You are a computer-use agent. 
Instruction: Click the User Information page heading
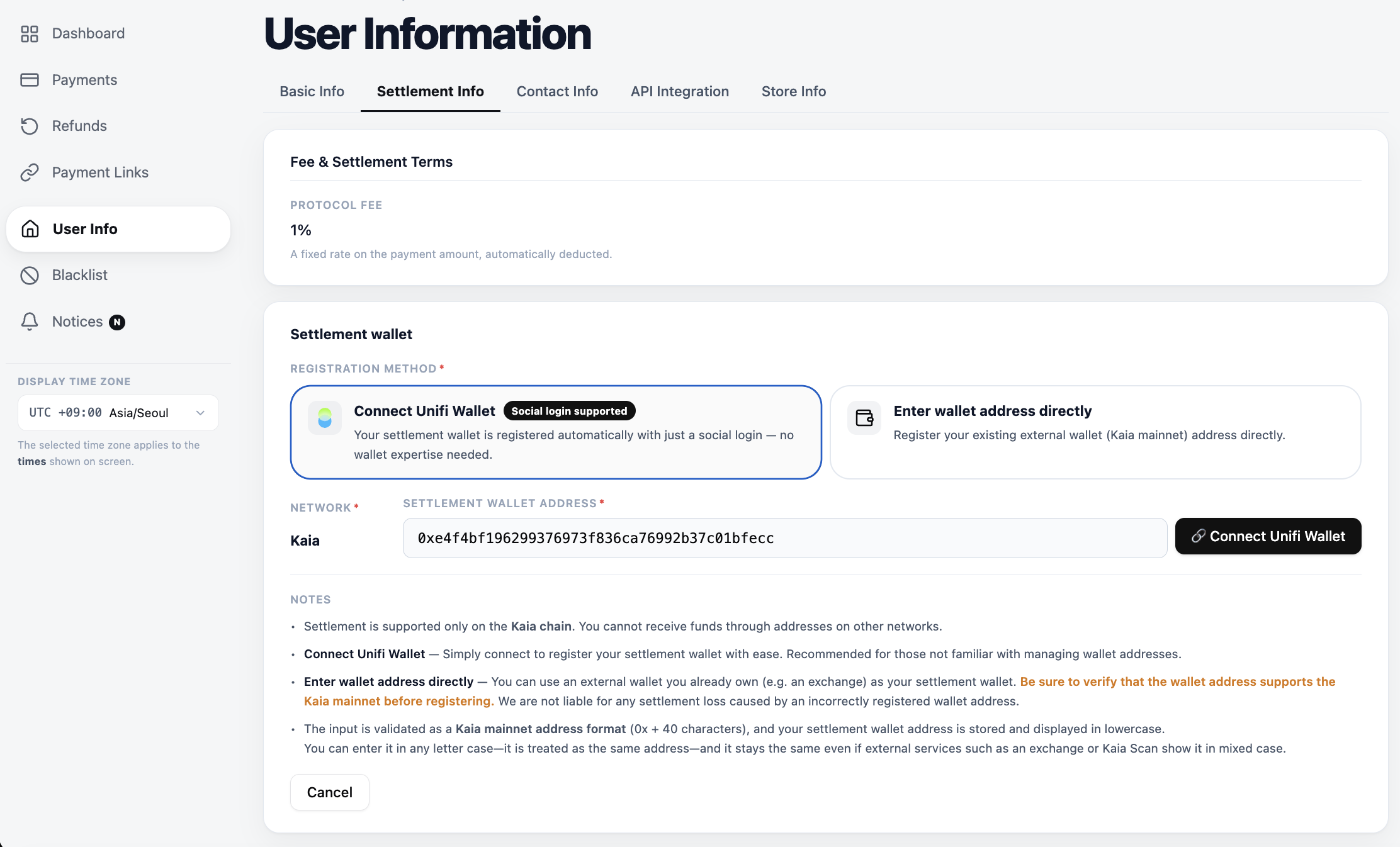428,33
